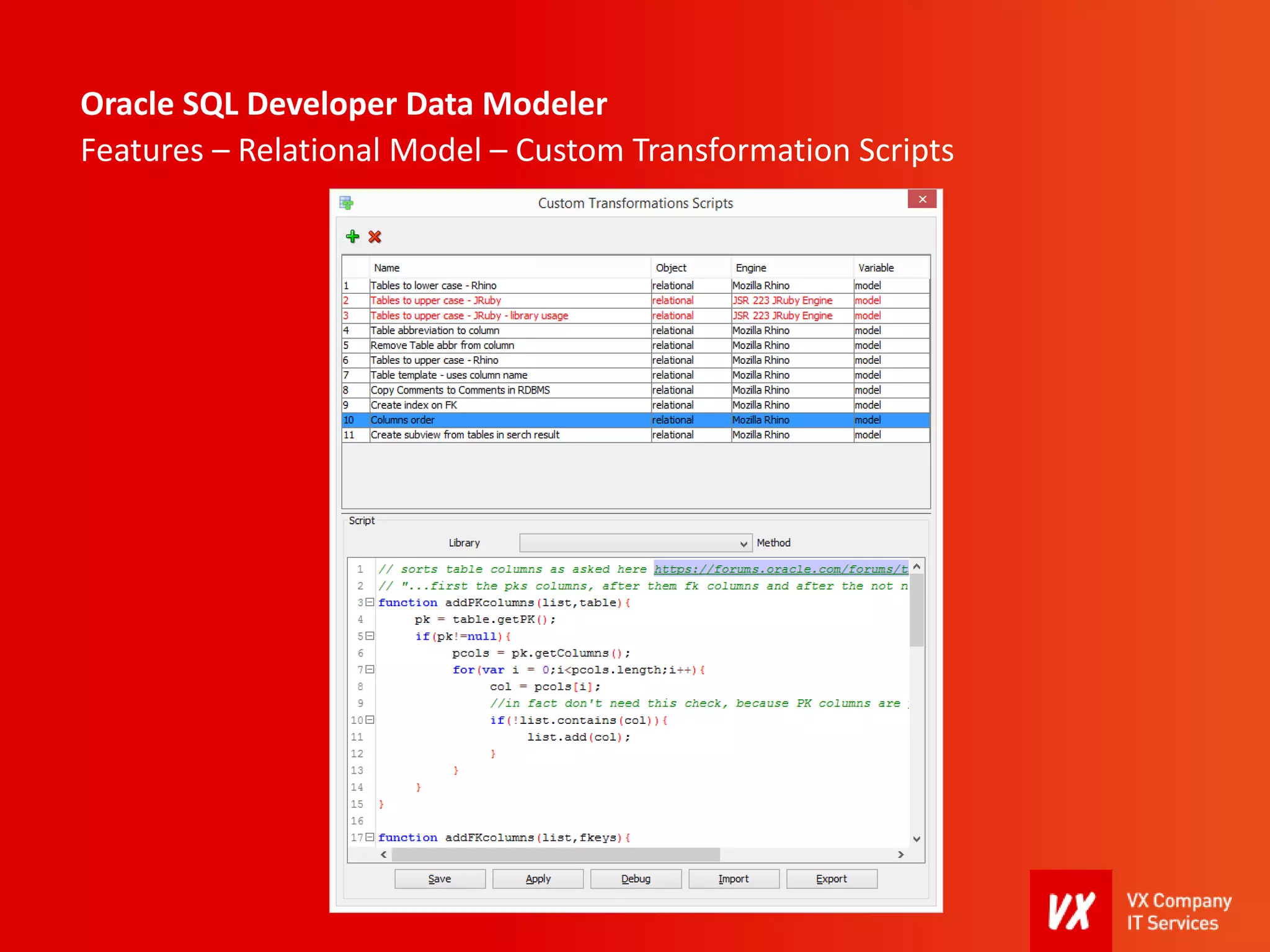Open the Library dropdown
Image resolution: width=1270 pixels, height=952 pixels.
point(636,543)
